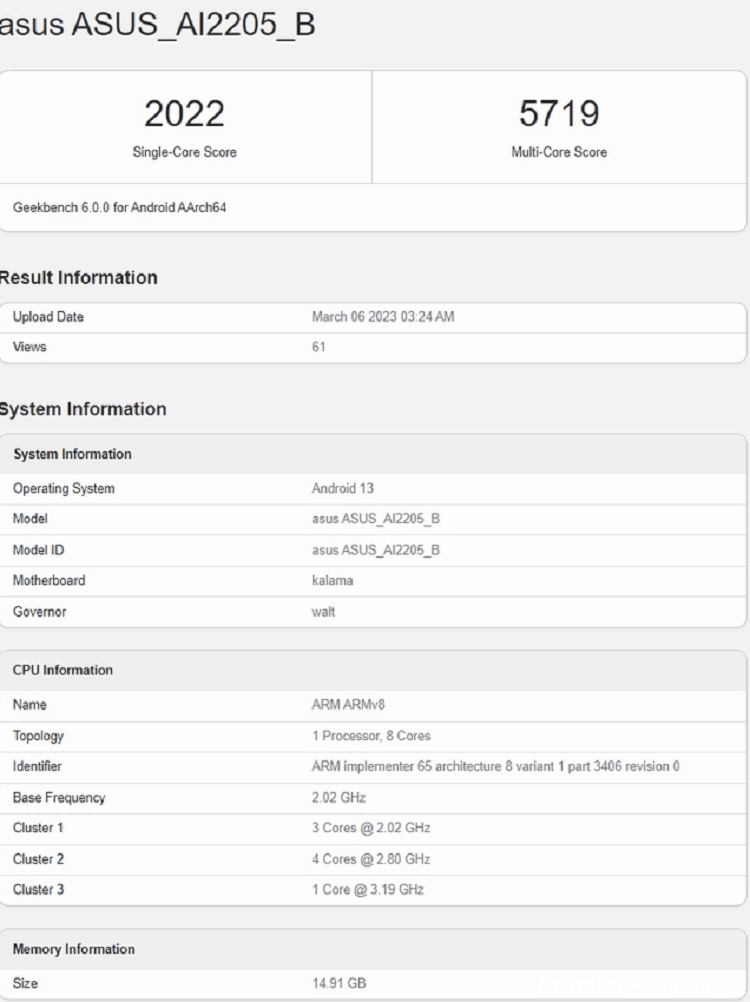Select the Motherboard kalama value

332,580
